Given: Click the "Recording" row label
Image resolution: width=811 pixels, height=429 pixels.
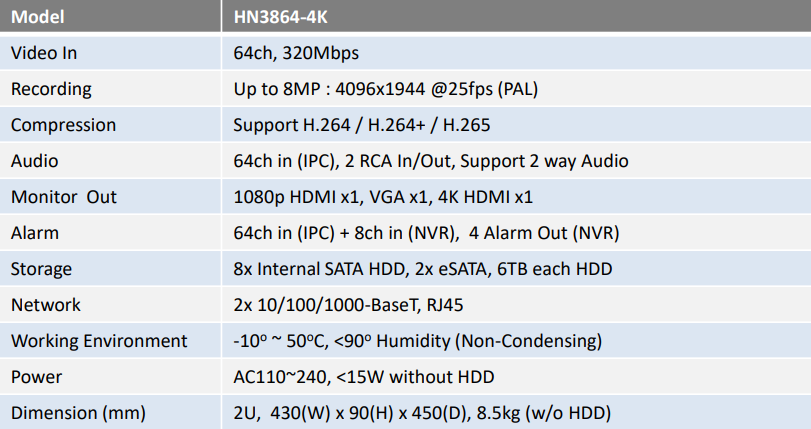Looking at the screenshot, I should [x=51, y=89].
